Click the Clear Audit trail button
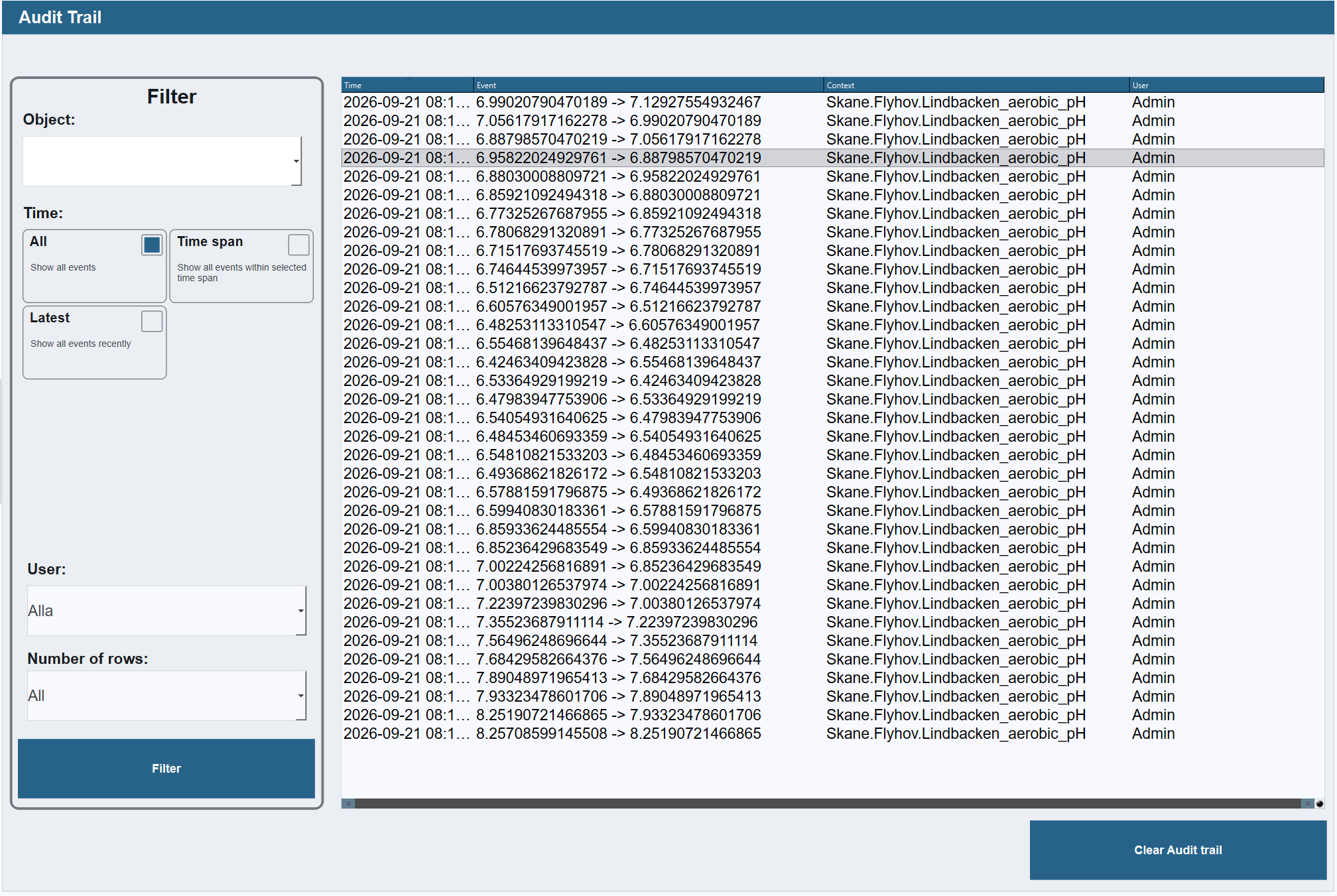Viewport: 1337px width, 896px height. (1178, 850)
